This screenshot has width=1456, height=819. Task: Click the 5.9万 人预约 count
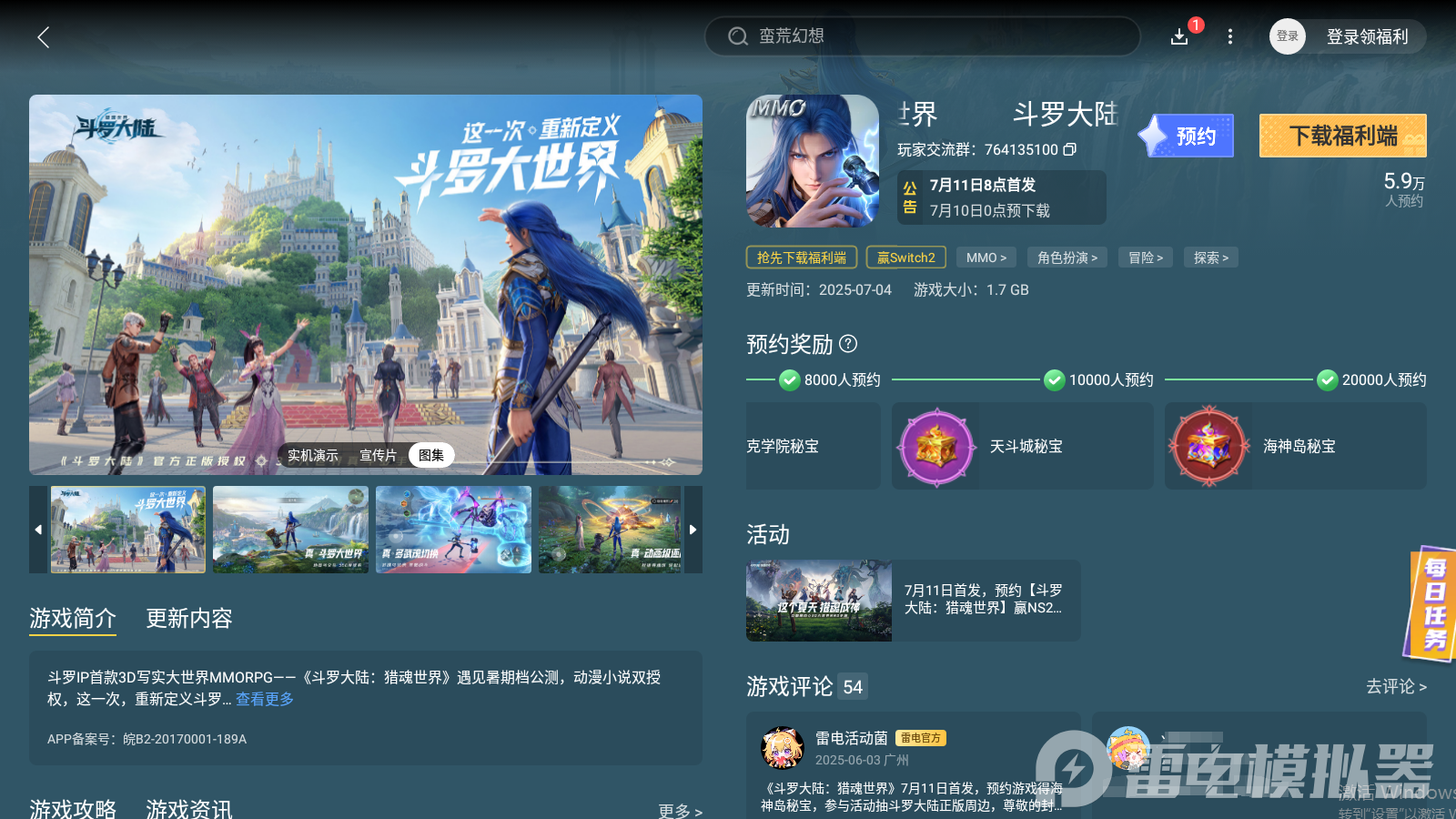point(1404,189)
